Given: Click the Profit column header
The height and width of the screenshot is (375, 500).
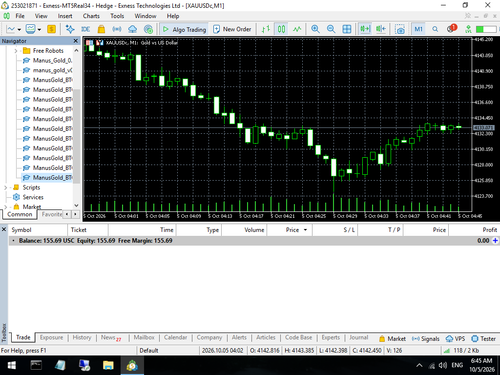Looking at the screenshot, I should (x=474, y=230).
